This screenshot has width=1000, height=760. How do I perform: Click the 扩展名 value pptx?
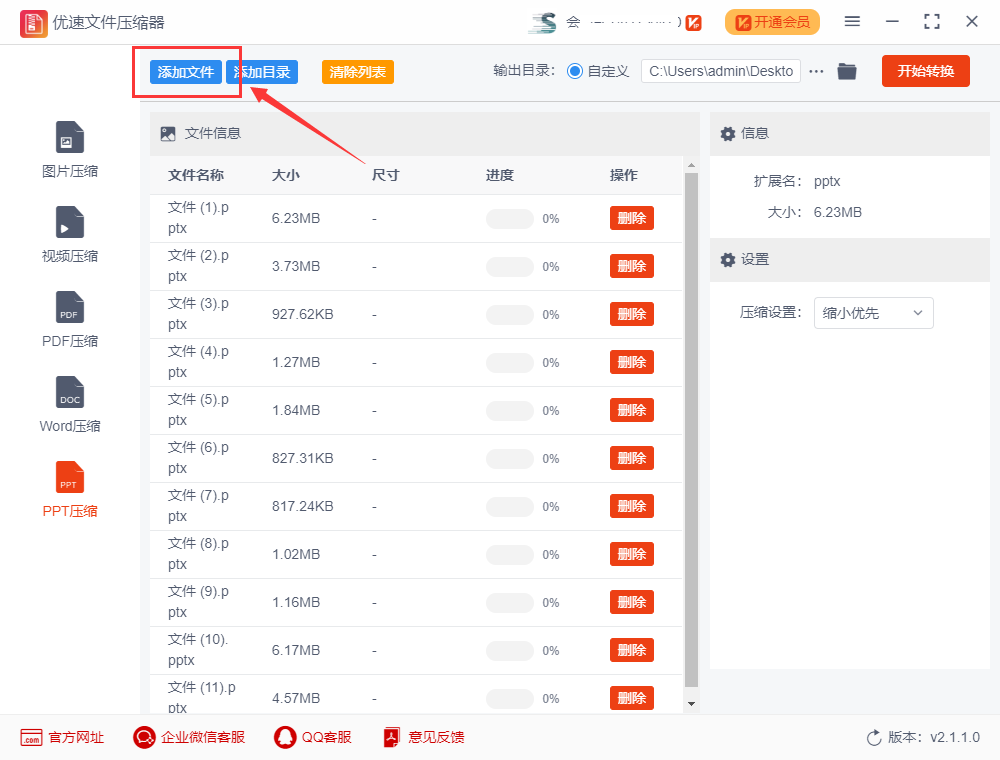pyautogui.click(x=827, y=182)
